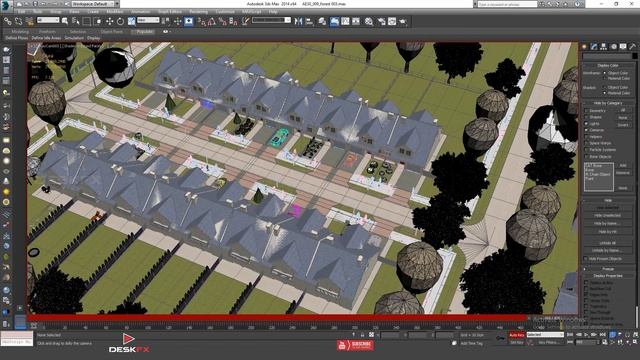Viewport: 640px width, 360px height.
Task: Open the Motion command panel tab
Action: [x=613, y=47]
